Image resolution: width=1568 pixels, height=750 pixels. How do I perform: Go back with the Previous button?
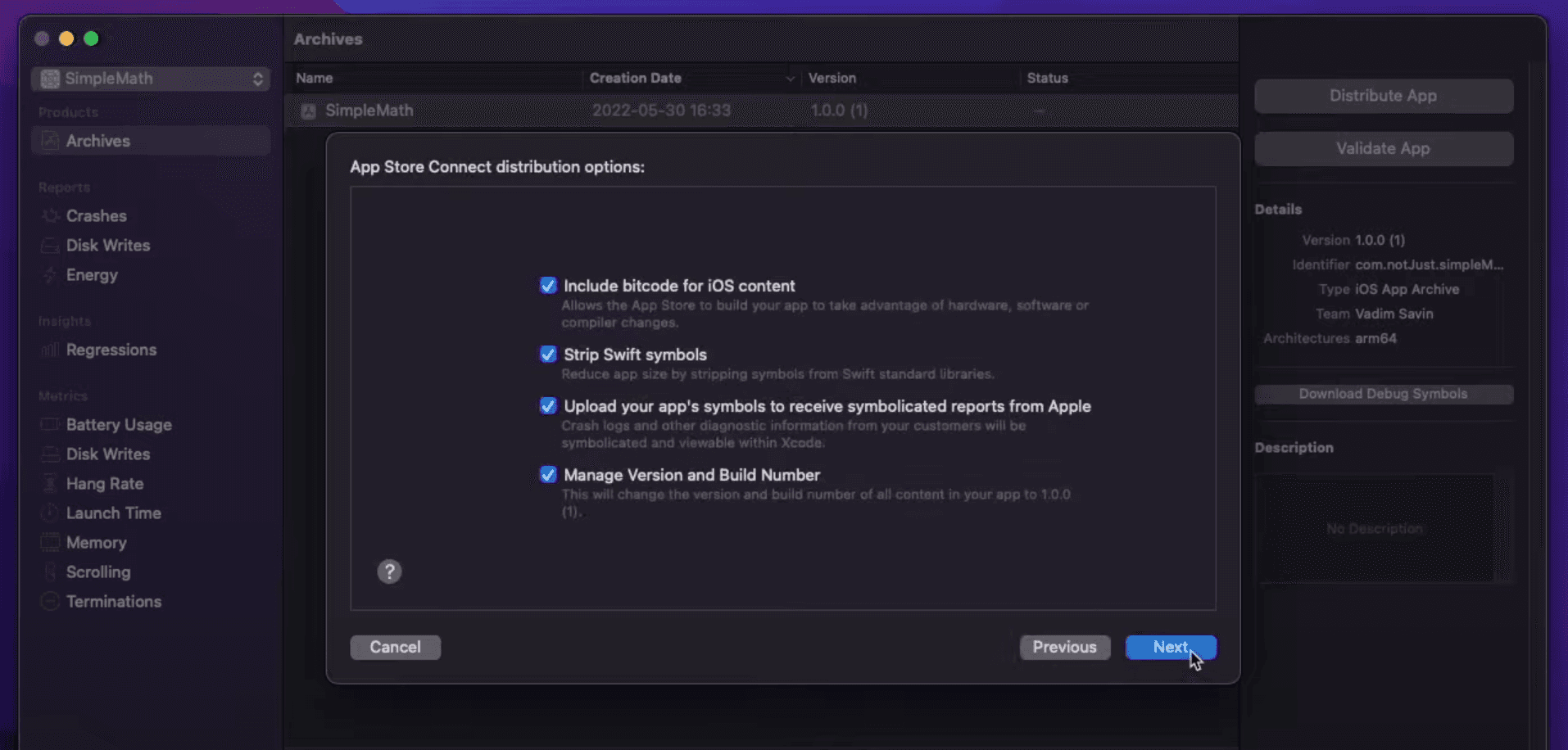pyautogui.click(x=1064, y=647)
